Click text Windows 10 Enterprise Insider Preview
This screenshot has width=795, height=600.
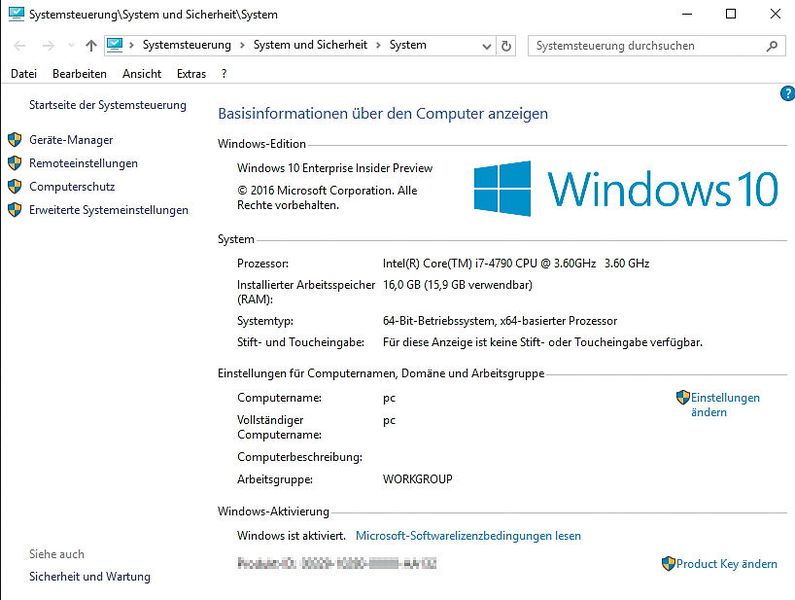[335, 168]
